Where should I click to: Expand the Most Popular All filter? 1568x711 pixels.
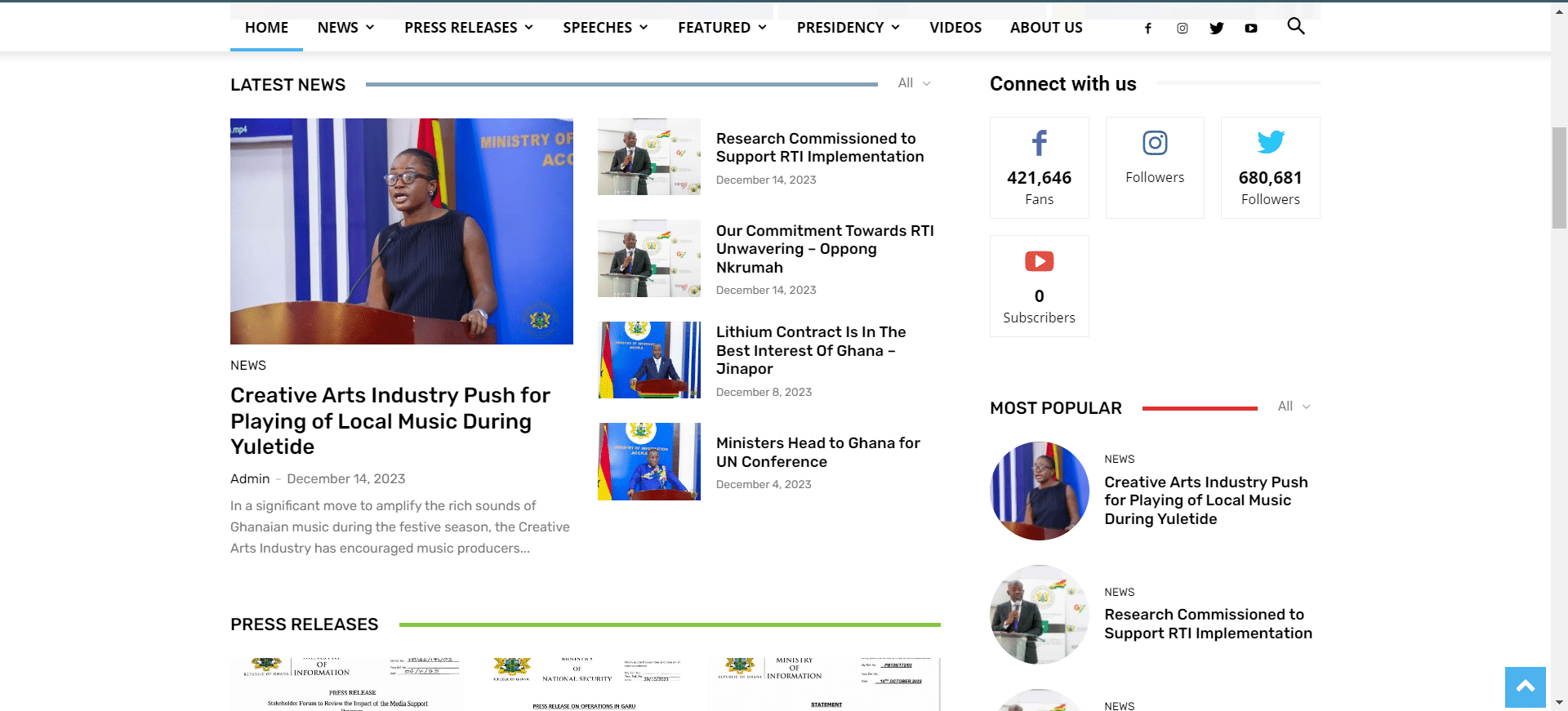coord(1294,407)
